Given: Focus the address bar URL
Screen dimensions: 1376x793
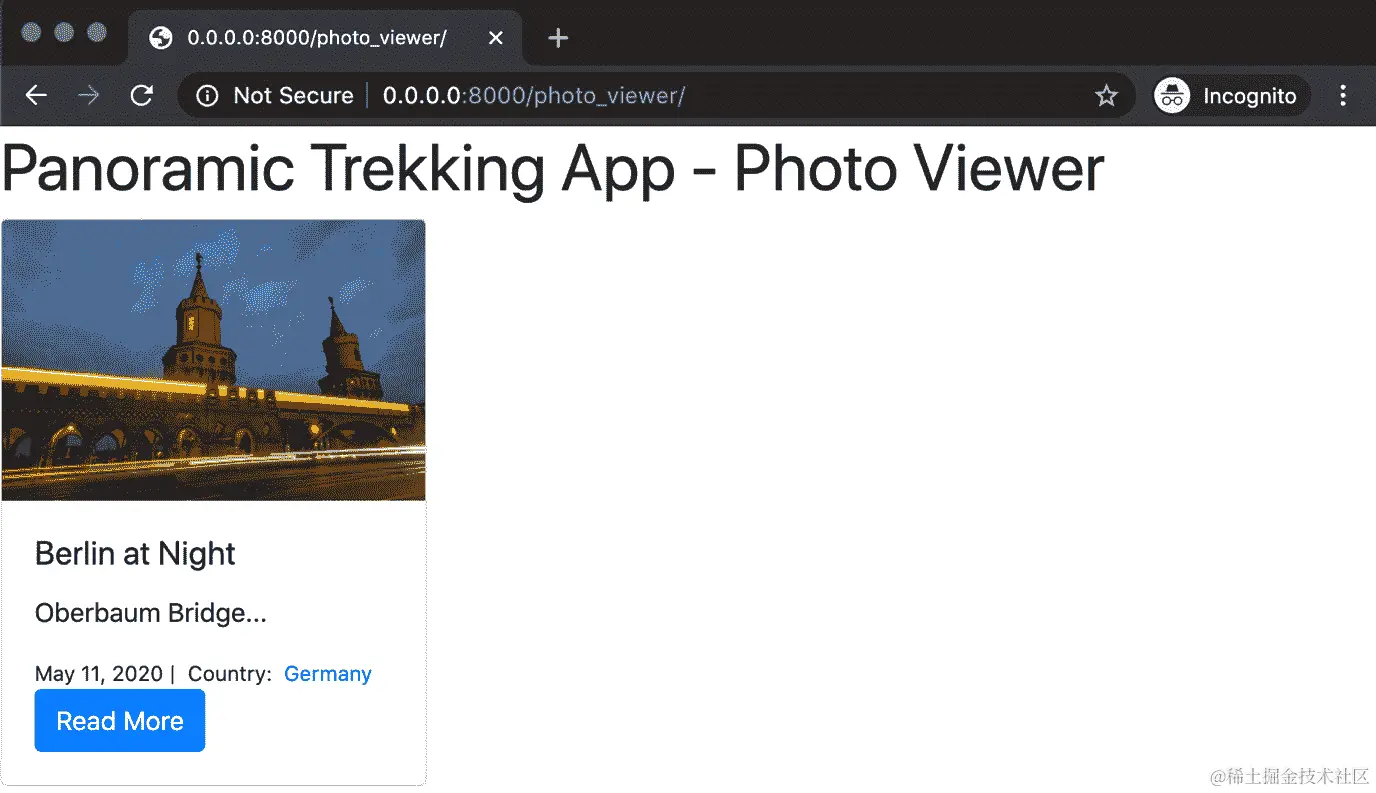Looking at the screenshot, I should [534, 96].
